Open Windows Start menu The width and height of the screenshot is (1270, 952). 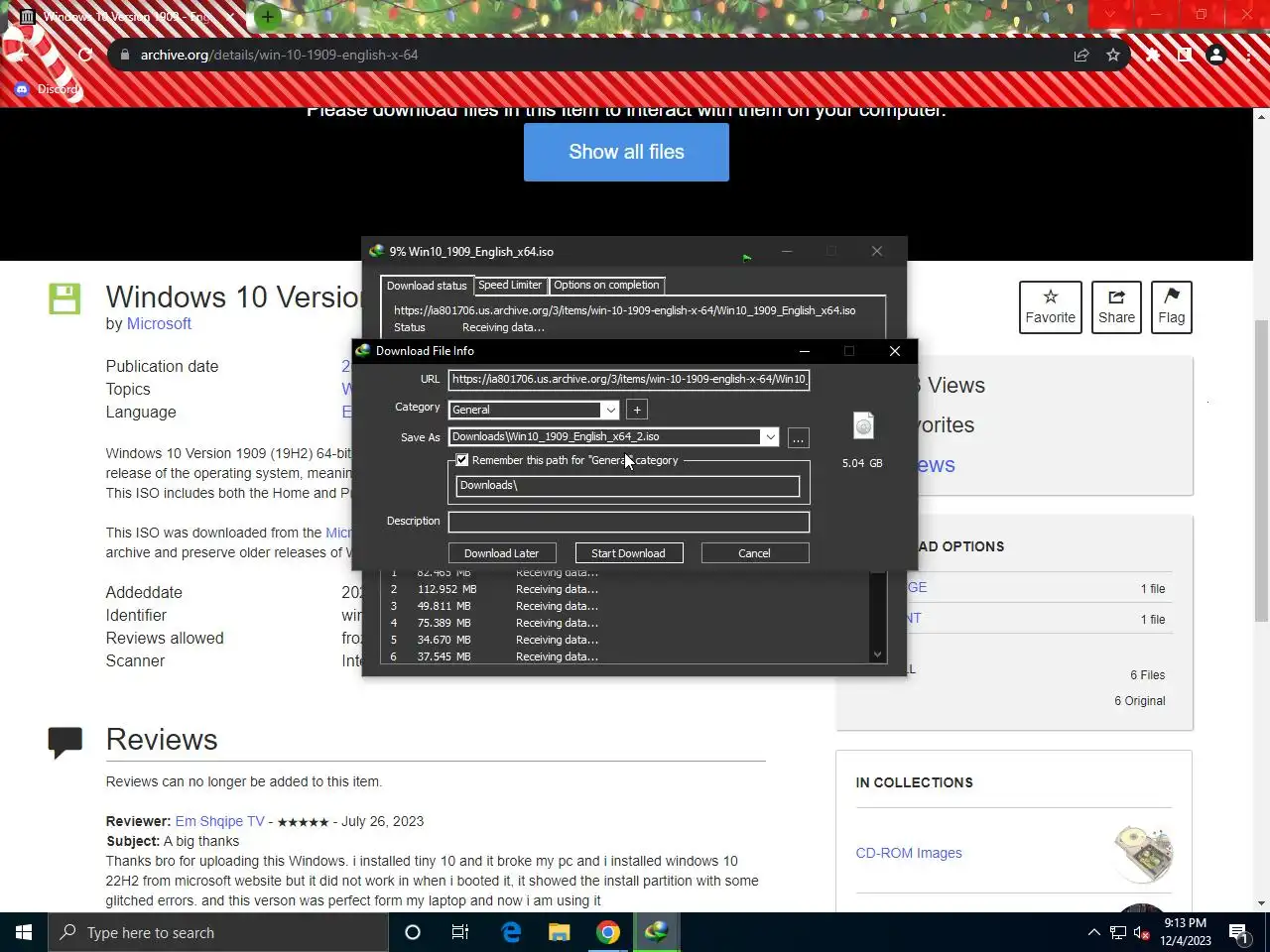(x=24, y=932)
